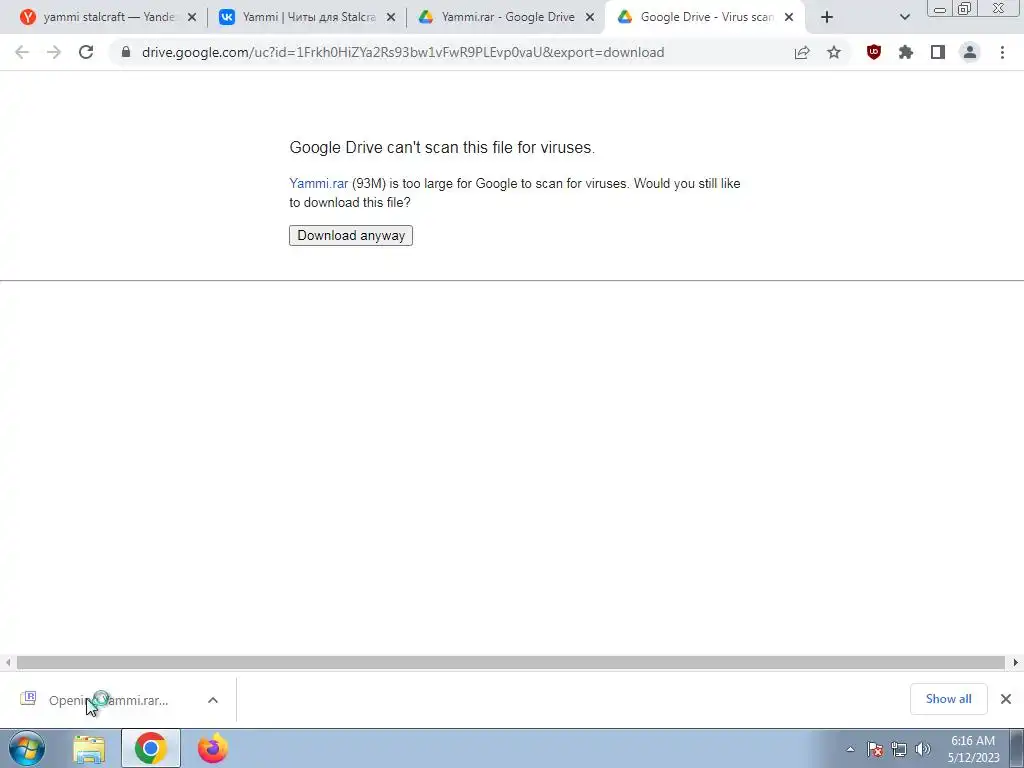Click the Action Center flag icon
This screenshot has width=1024, height=768.
(875, 750)
